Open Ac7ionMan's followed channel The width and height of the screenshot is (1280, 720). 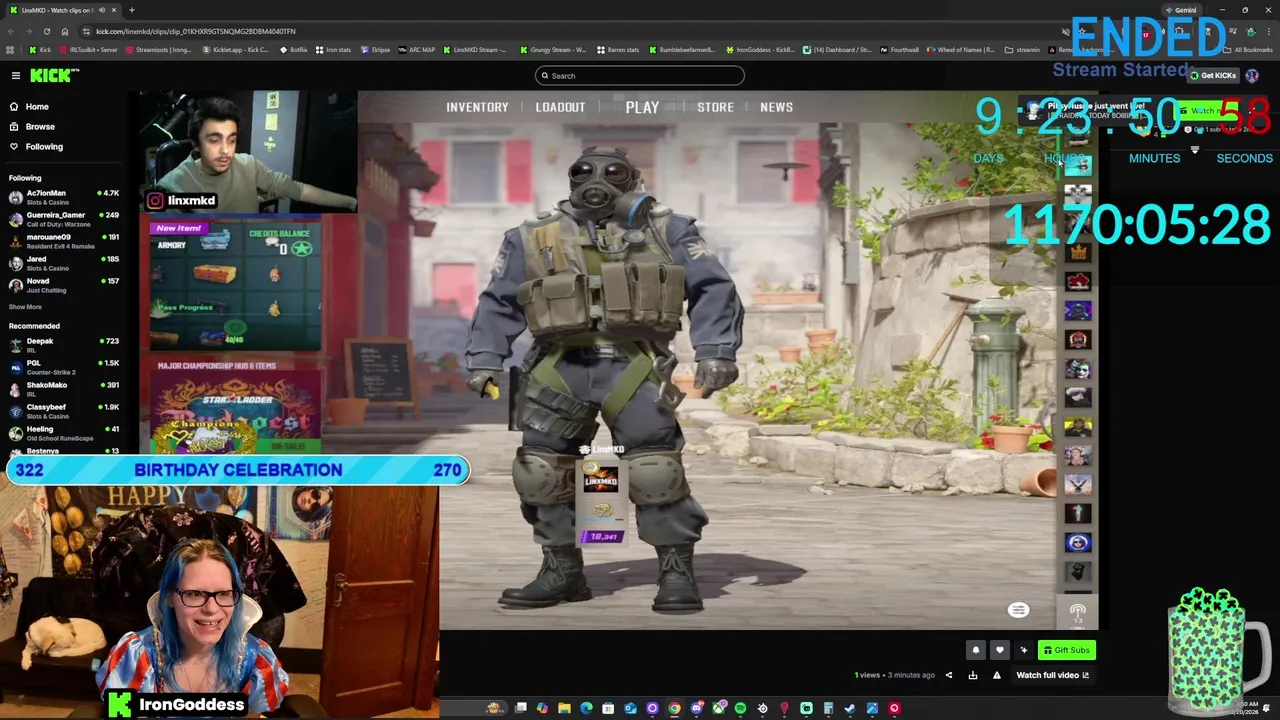(x=64, y=197)
